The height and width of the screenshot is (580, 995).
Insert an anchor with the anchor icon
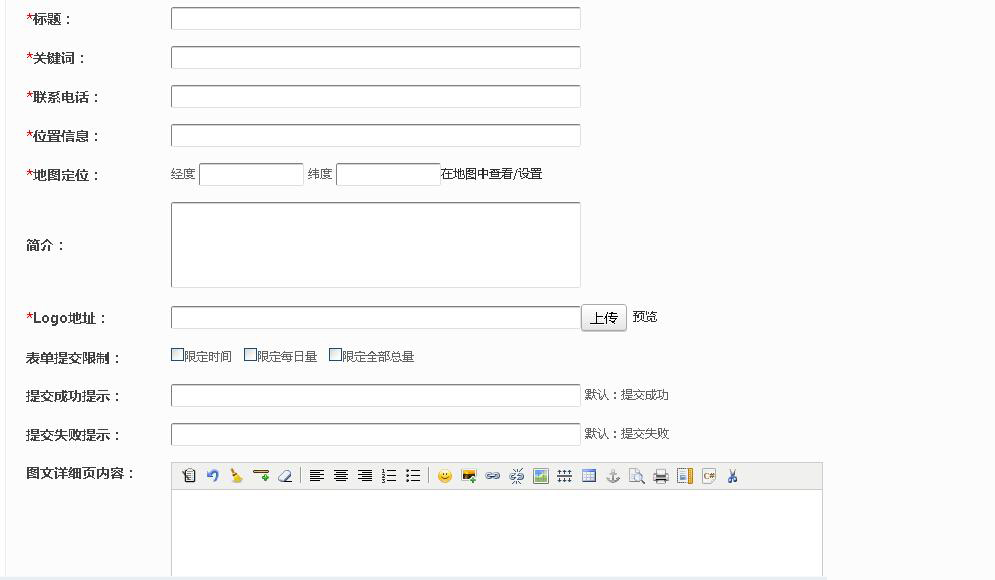pyautogui.click(x=613, y=476)
